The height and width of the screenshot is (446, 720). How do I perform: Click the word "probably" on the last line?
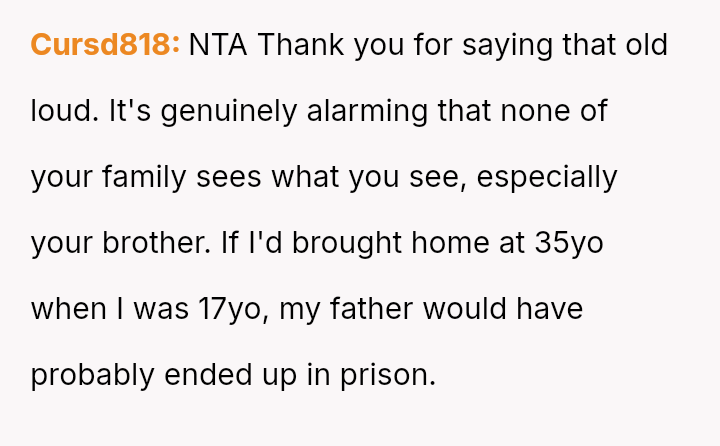[x=92, y=375]
